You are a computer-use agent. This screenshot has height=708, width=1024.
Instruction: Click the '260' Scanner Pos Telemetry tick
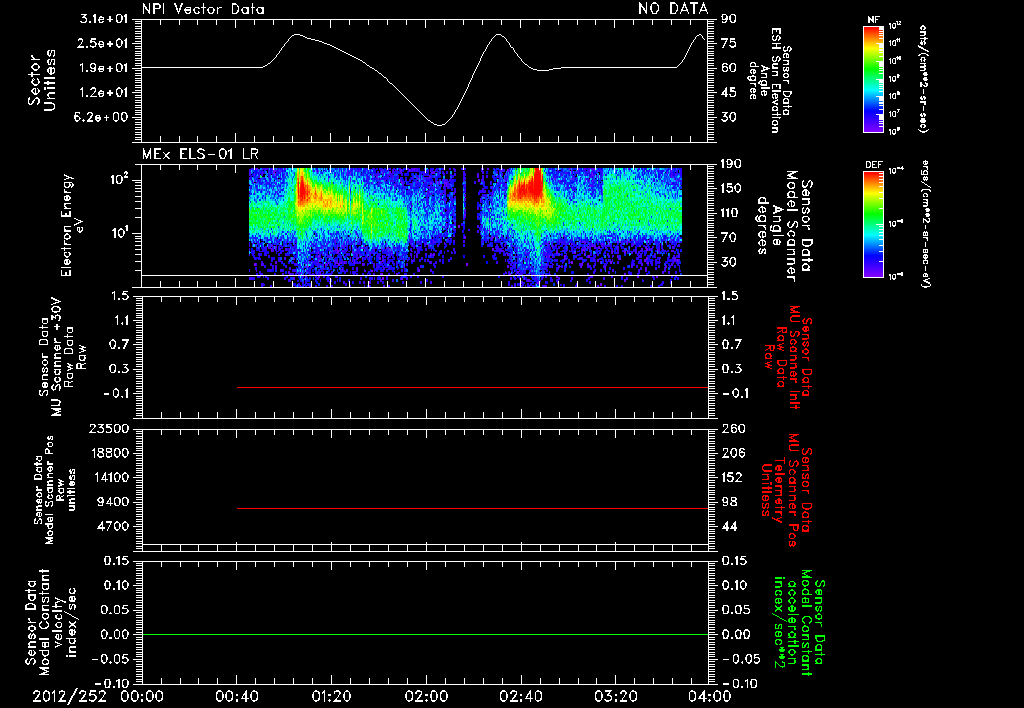click(x=732, y=429)
